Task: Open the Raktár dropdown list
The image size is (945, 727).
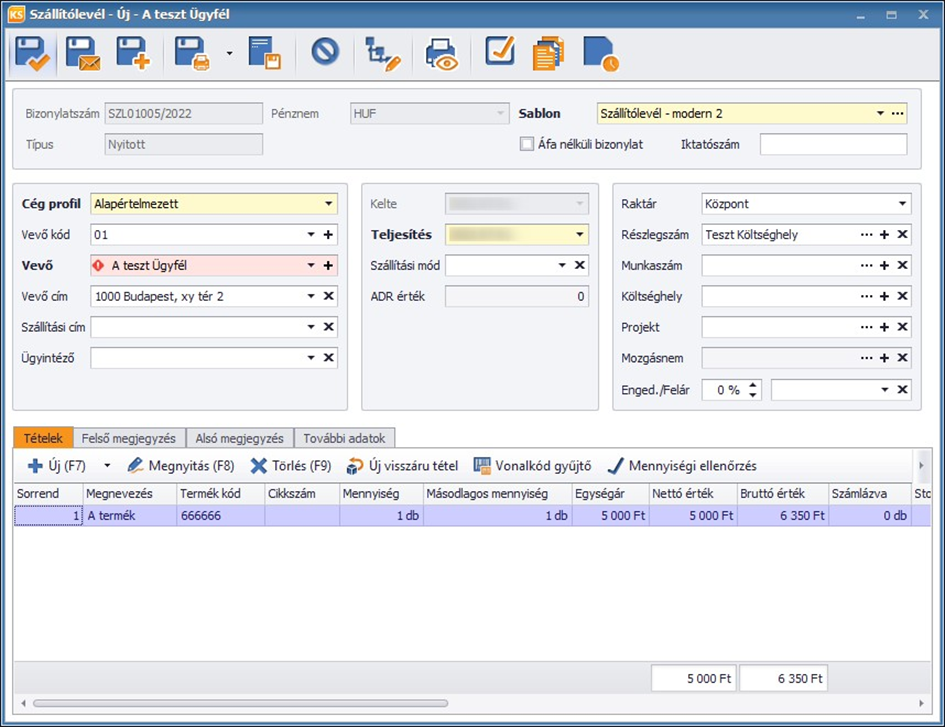Action: tap(902, 204)
